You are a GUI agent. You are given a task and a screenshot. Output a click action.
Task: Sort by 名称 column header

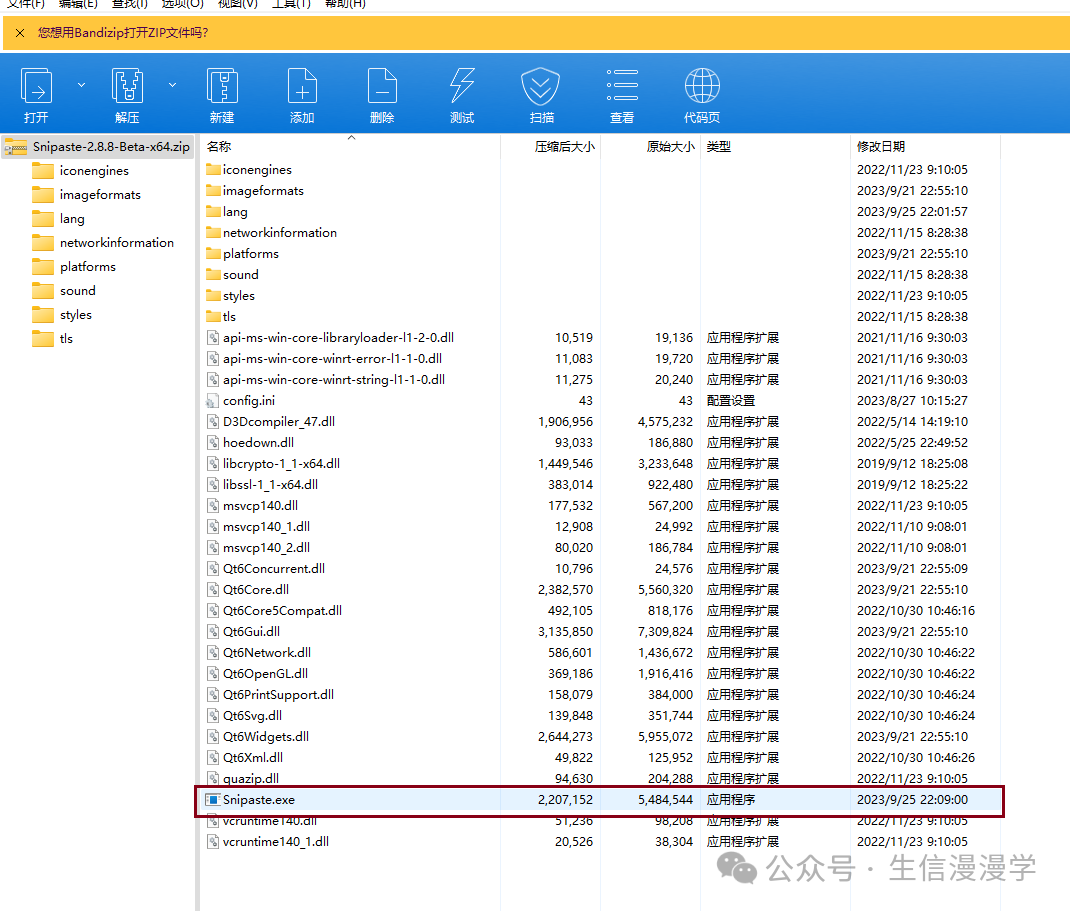coord(219,147)
